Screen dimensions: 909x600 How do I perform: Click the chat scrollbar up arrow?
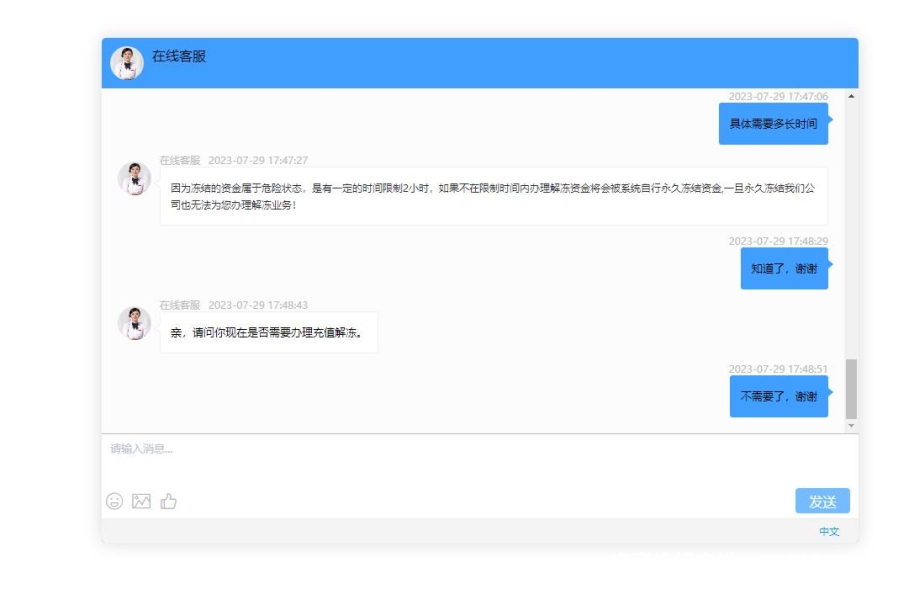(x=851, y=96)
